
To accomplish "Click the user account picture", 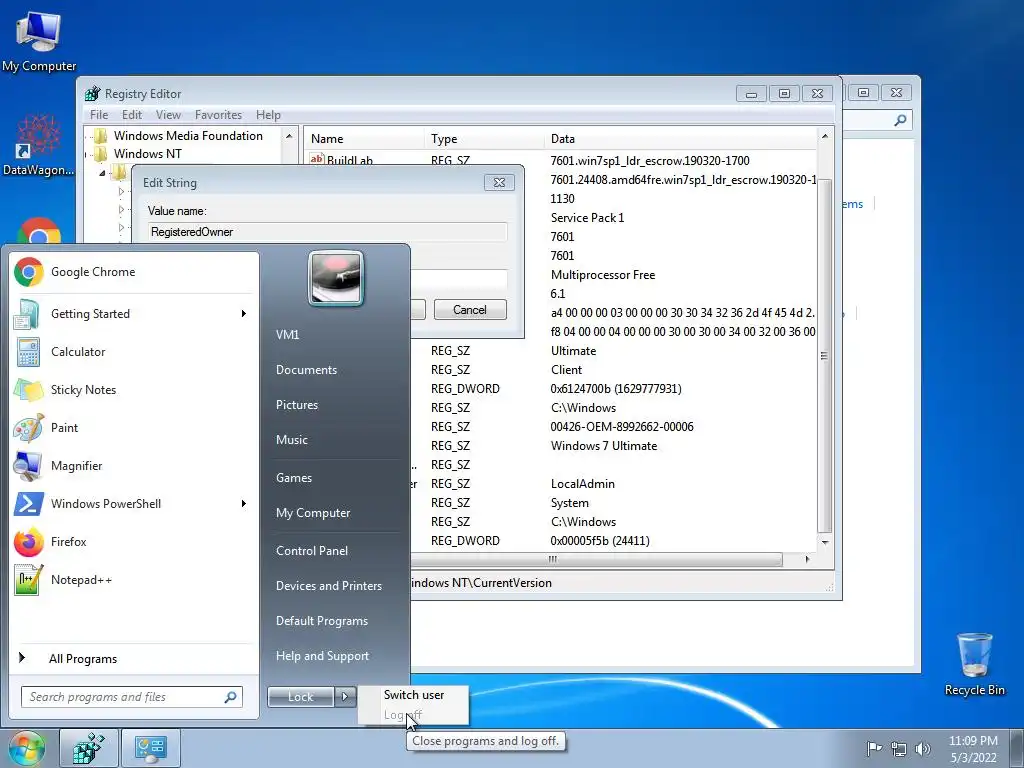I will pos(336,278).
